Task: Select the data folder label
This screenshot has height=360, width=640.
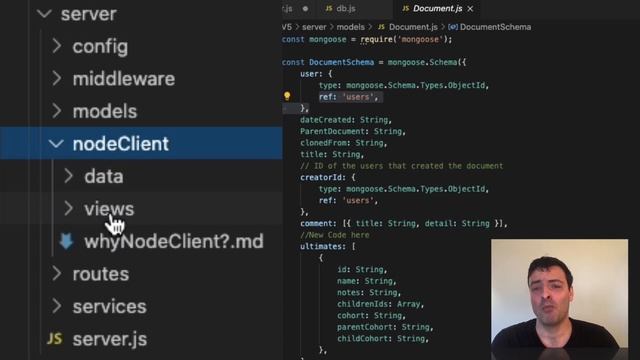Action: 104,176
